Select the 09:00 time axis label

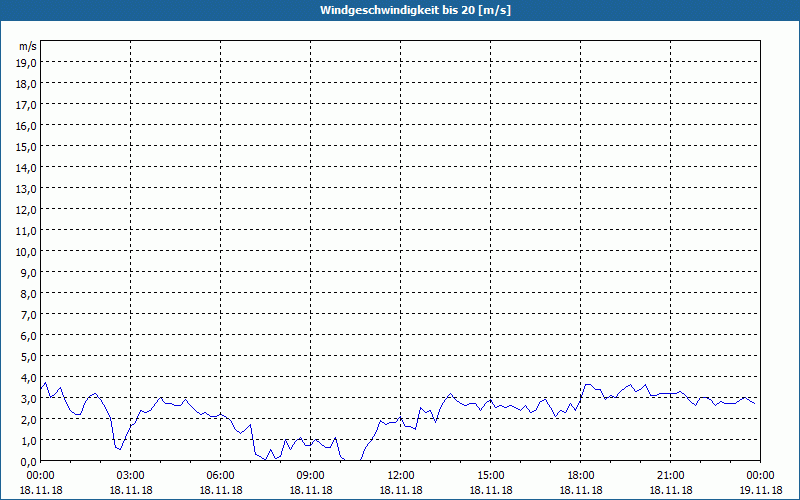tap(311, 476)
